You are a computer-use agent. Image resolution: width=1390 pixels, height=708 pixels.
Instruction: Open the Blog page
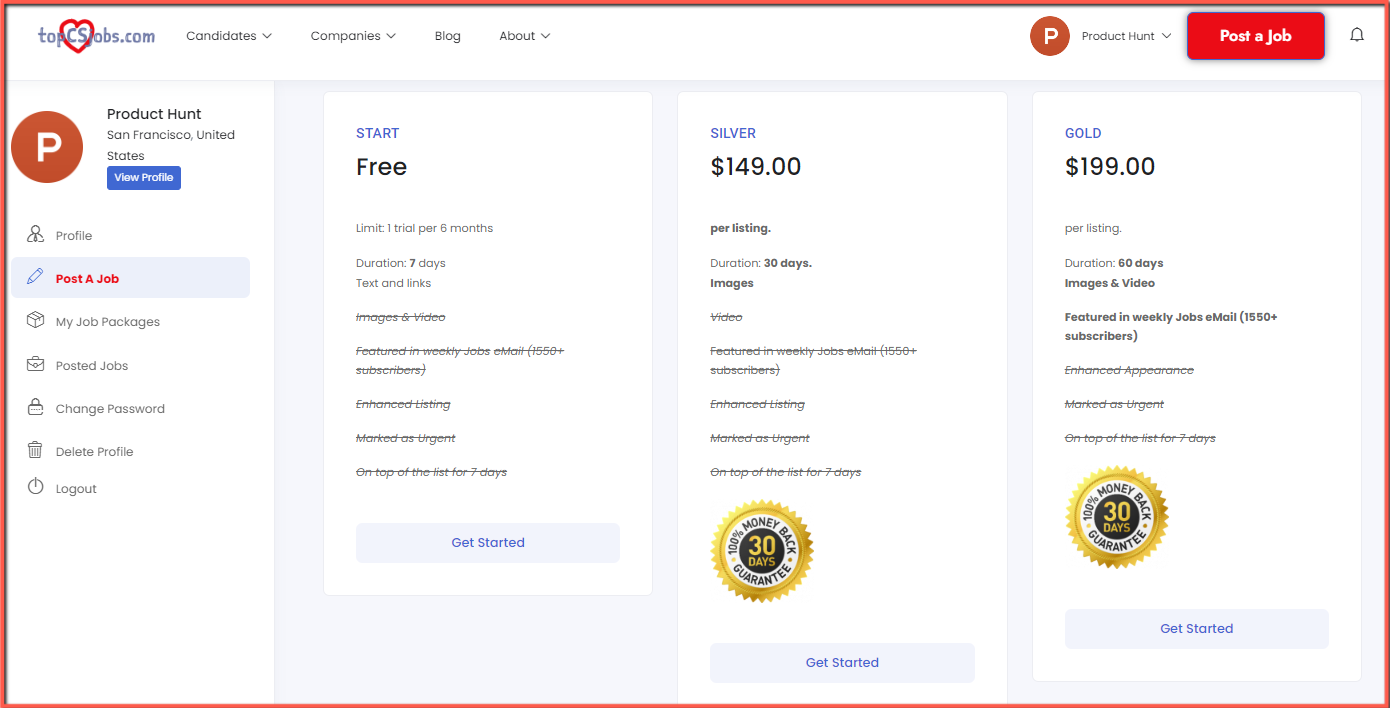pos(448,36)
